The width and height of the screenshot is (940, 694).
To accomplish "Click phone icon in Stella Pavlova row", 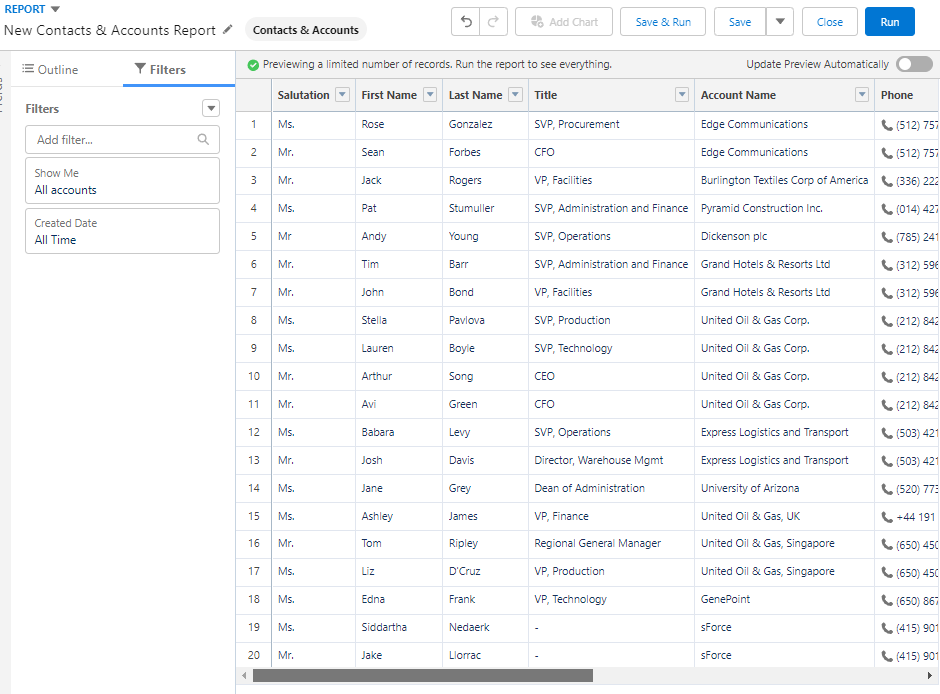I will click(887, 321).
